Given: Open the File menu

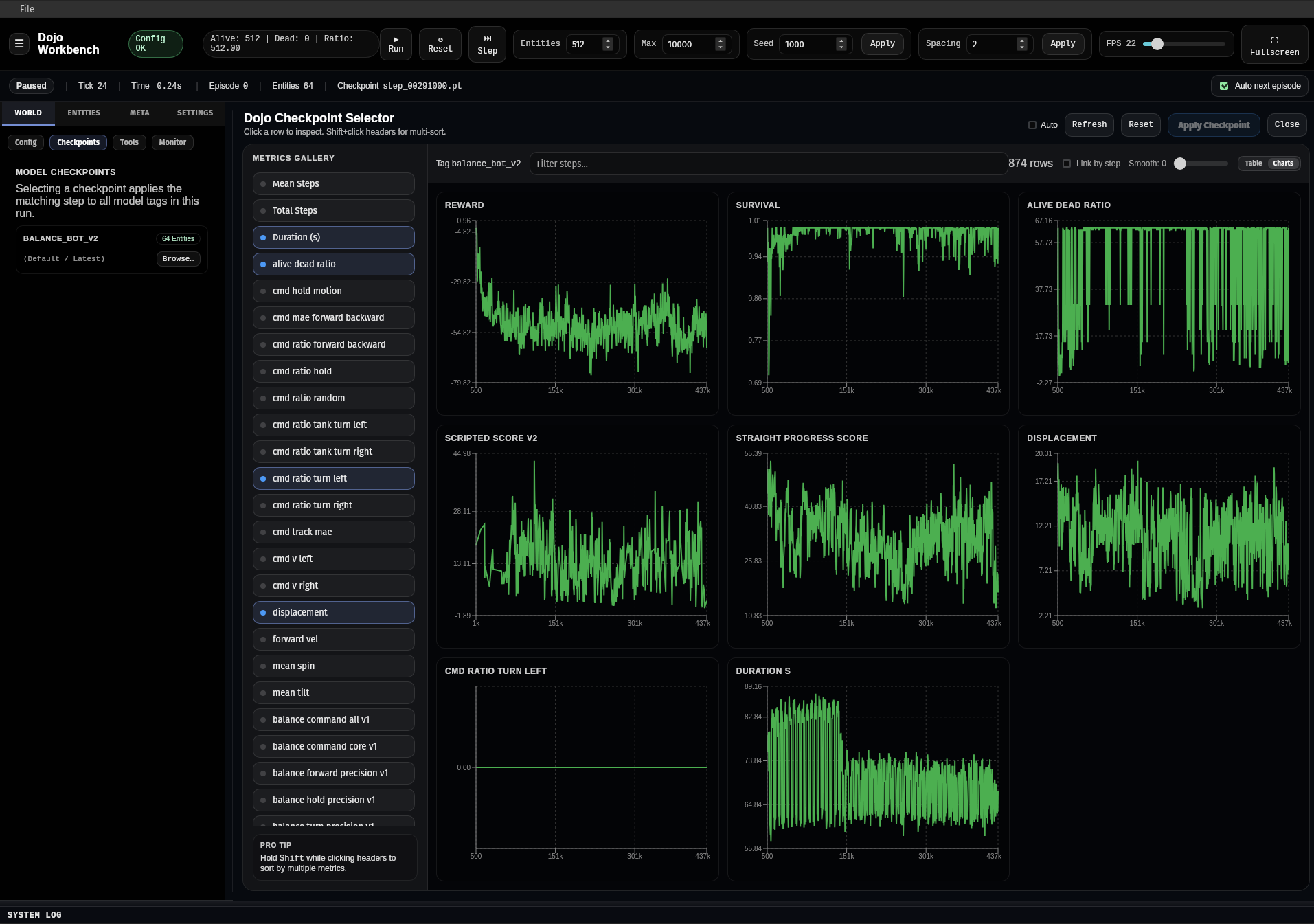Looking at the screenshot, I should pyautogui.click(x=27, y=9).
